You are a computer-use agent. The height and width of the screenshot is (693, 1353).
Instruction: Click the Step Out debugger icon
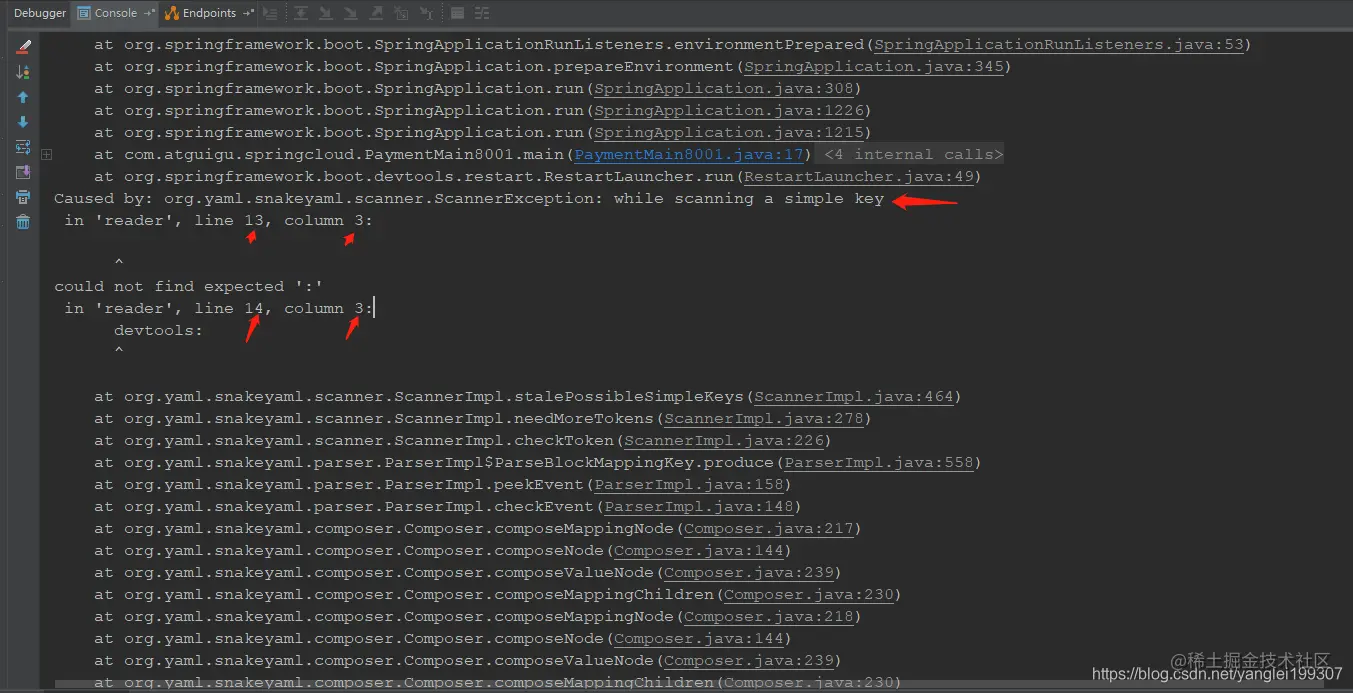click(x=376, y=13)
